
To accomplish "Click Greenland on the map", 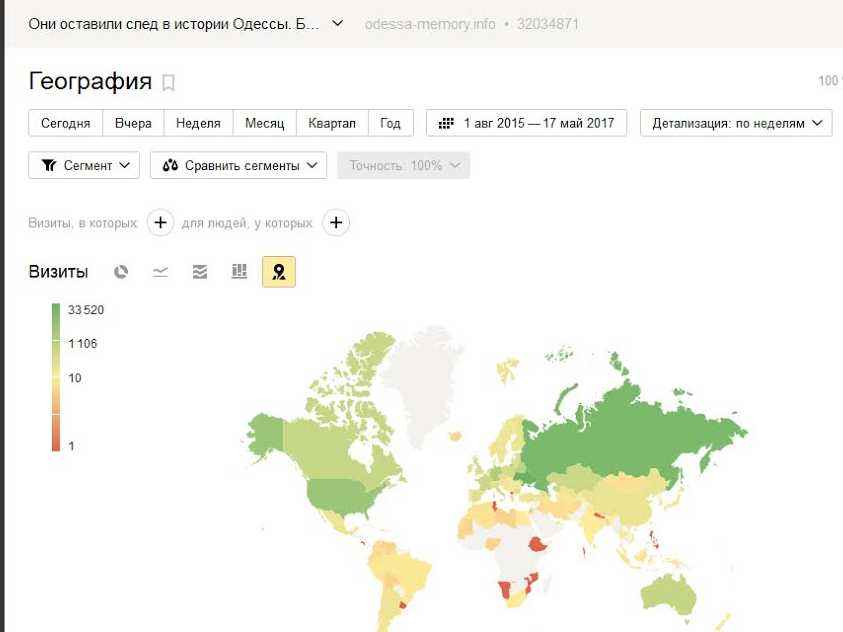I will [424, 384].
